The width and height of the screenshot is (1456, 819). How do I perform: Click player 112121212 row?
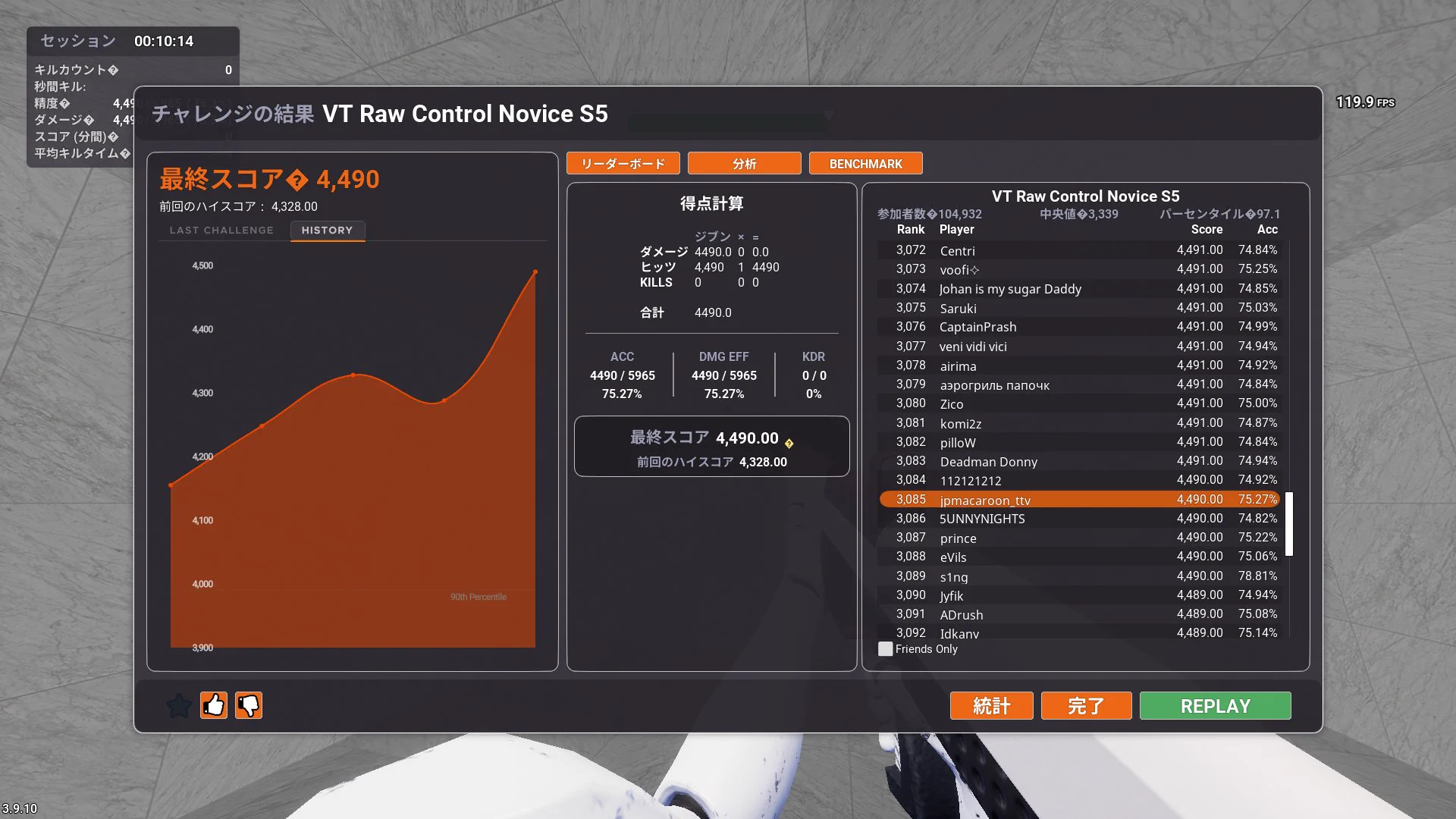point(1079,480)
